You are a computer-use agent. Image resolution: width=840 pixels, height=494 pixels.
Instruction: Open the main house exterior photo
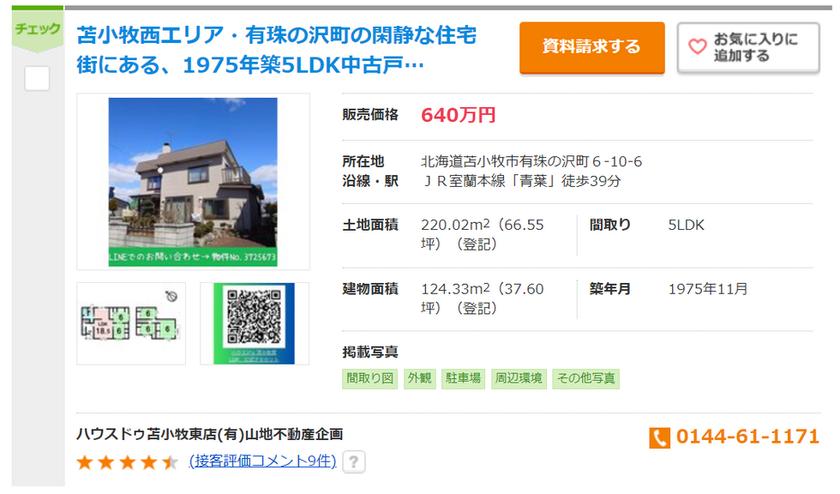click(x=193, y=182)
